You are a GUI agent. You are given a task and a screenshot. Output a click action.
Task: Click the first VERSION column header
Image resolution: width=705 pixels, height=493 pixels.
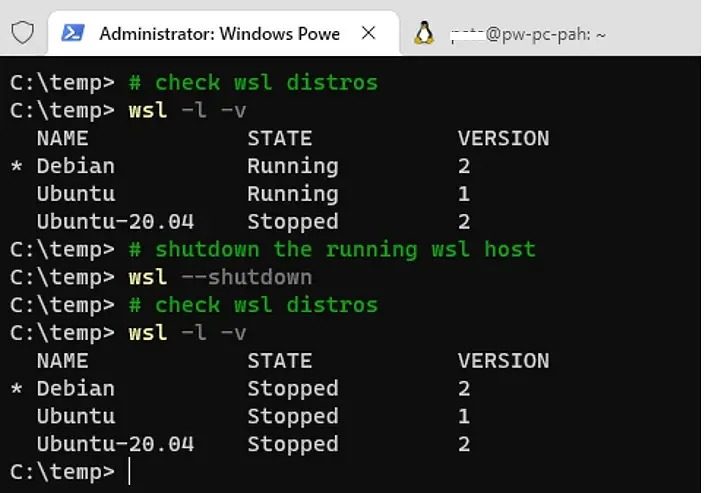(x=503, y=138)
